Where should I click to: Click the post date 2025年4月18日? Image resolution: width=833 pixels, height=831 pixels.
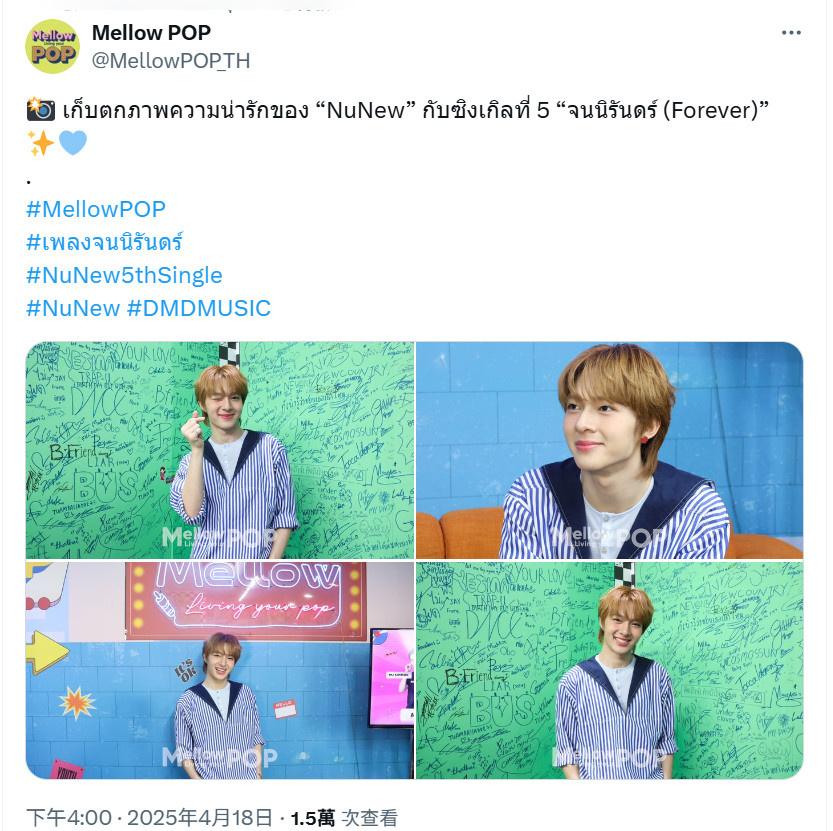tap(200, 818)
